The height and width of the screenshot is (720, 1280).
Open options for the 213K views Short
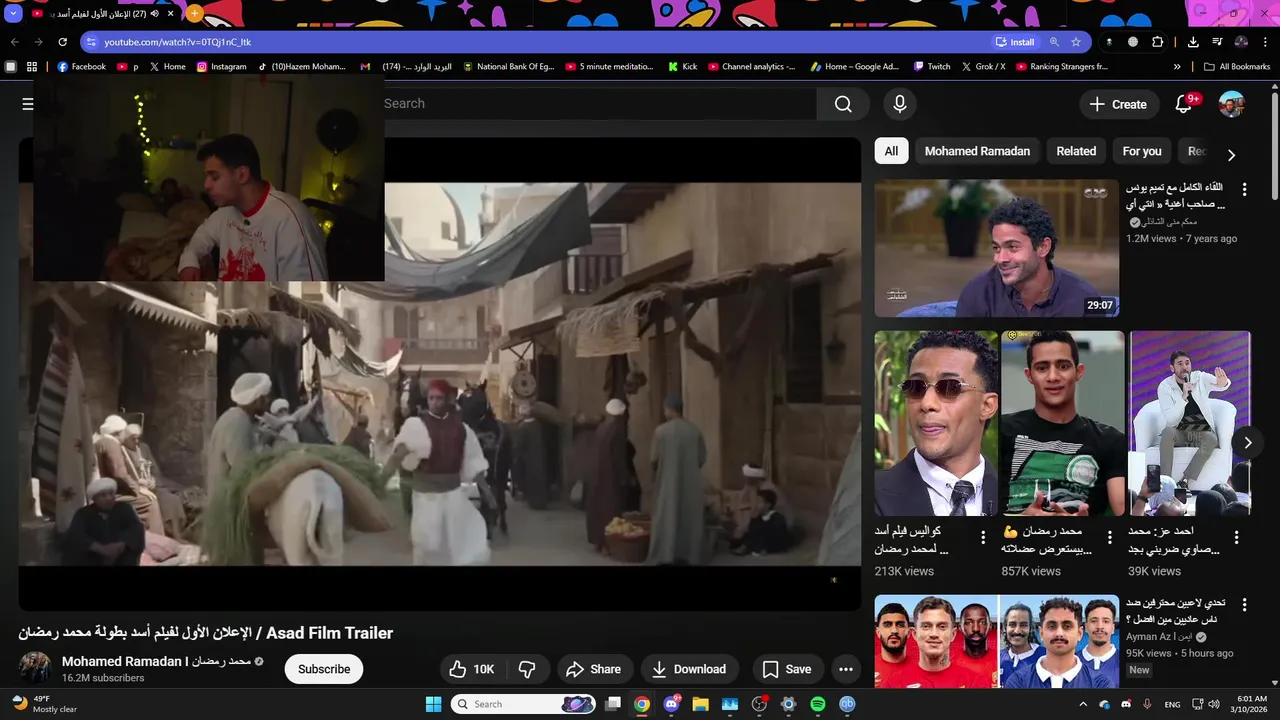tap(983, 538)
